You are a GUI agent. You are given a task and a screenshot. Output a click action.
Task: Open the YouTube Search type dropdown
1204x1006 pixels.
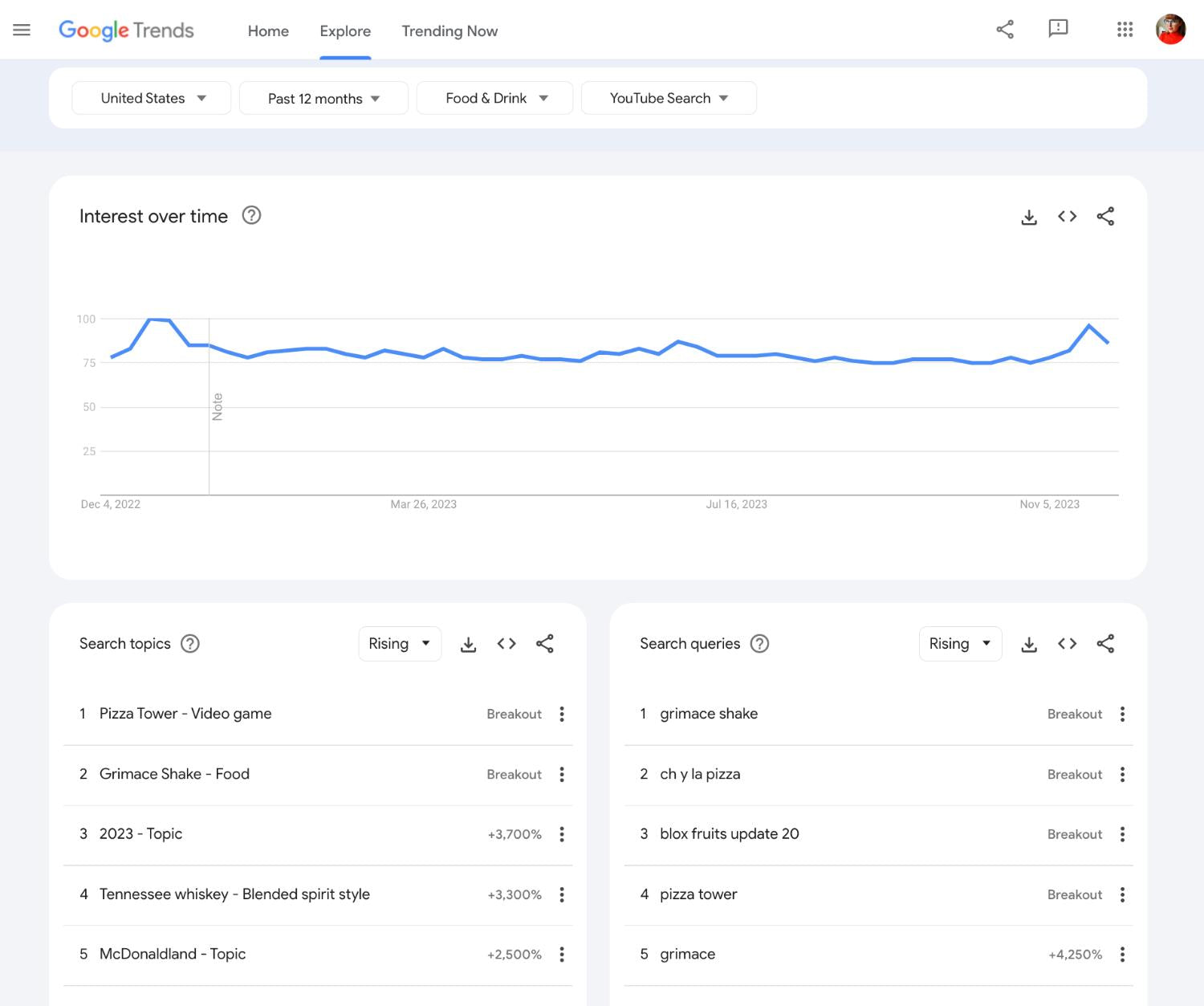(x=669, y=98)
